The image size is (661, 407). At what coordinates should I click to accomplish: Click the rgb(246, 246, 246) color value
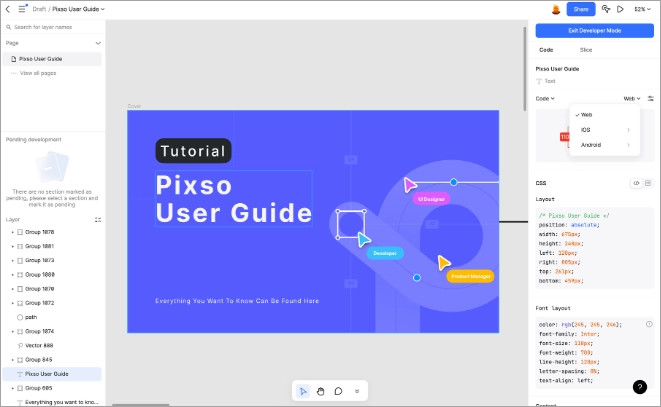click(591, 325)
